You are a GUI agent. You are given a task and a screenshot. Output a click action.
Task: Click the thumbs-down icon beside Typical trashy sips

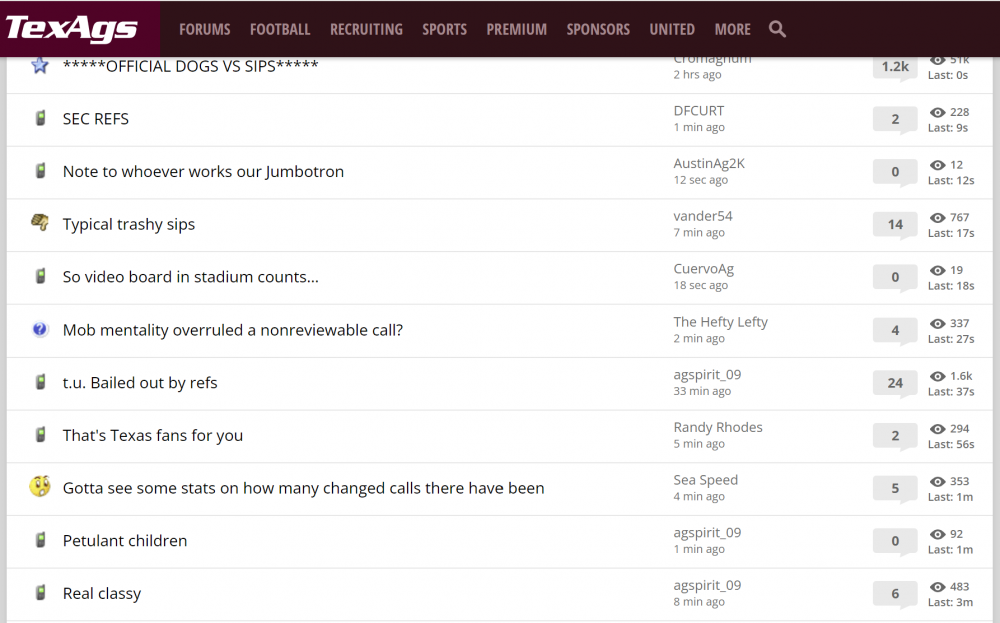pos(40,224)
